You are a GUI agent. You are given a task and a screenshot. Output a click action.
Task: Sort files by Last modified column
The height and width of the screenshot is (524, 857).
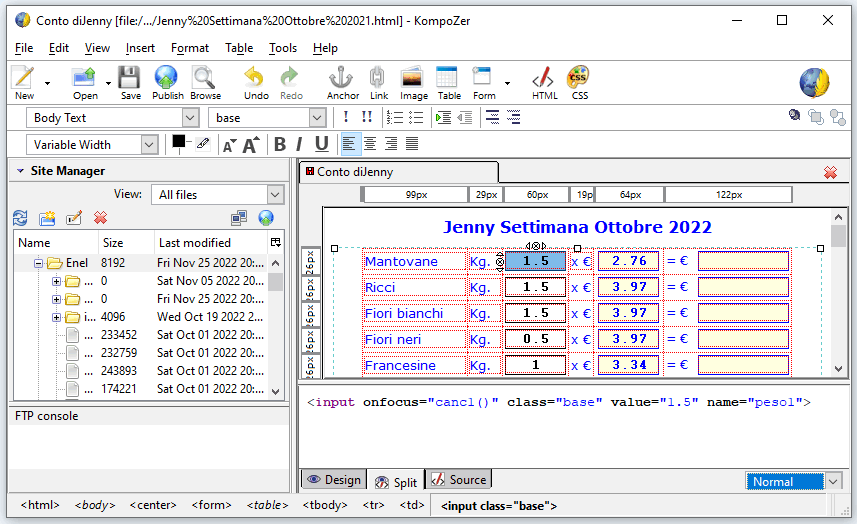point(211,243)
